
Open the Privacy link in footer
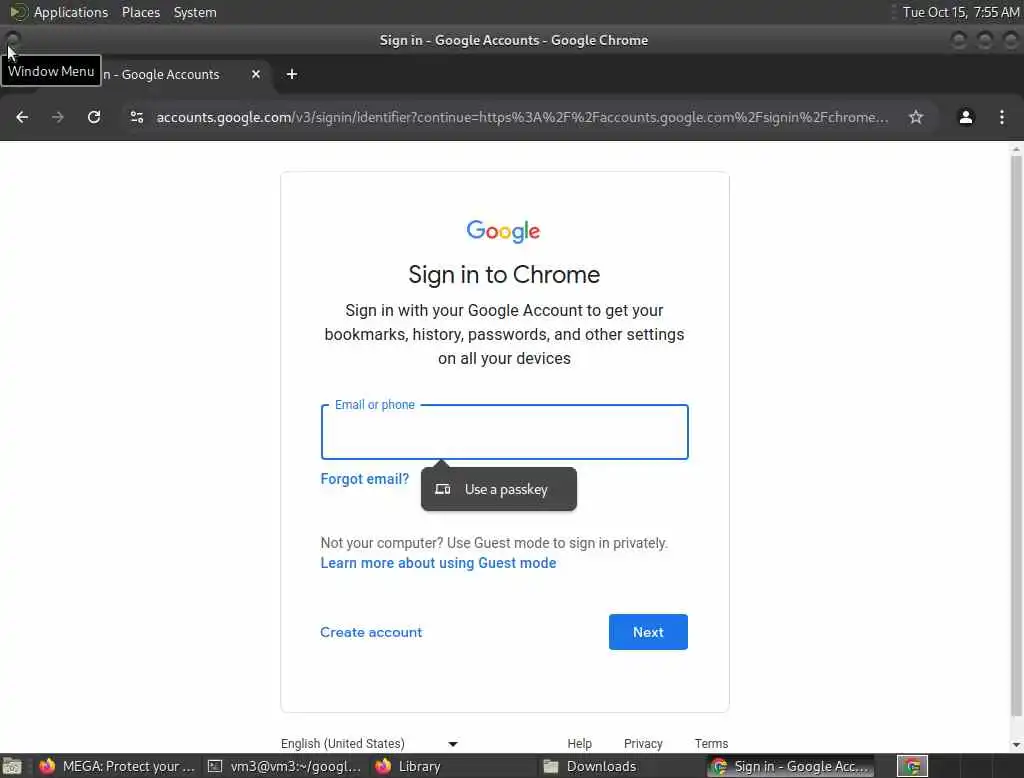pyautogui.click(x=643, y=743)
